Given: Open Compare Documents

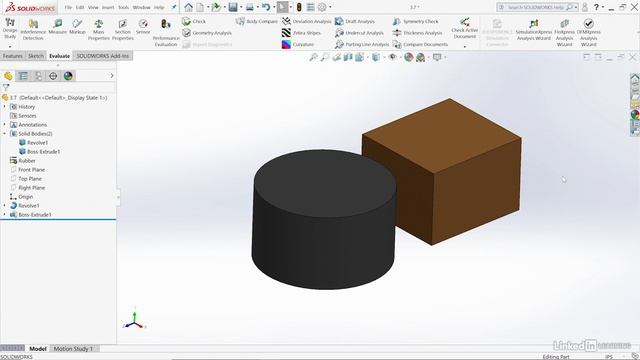Looking at the screenshot, I should point(420,44).
